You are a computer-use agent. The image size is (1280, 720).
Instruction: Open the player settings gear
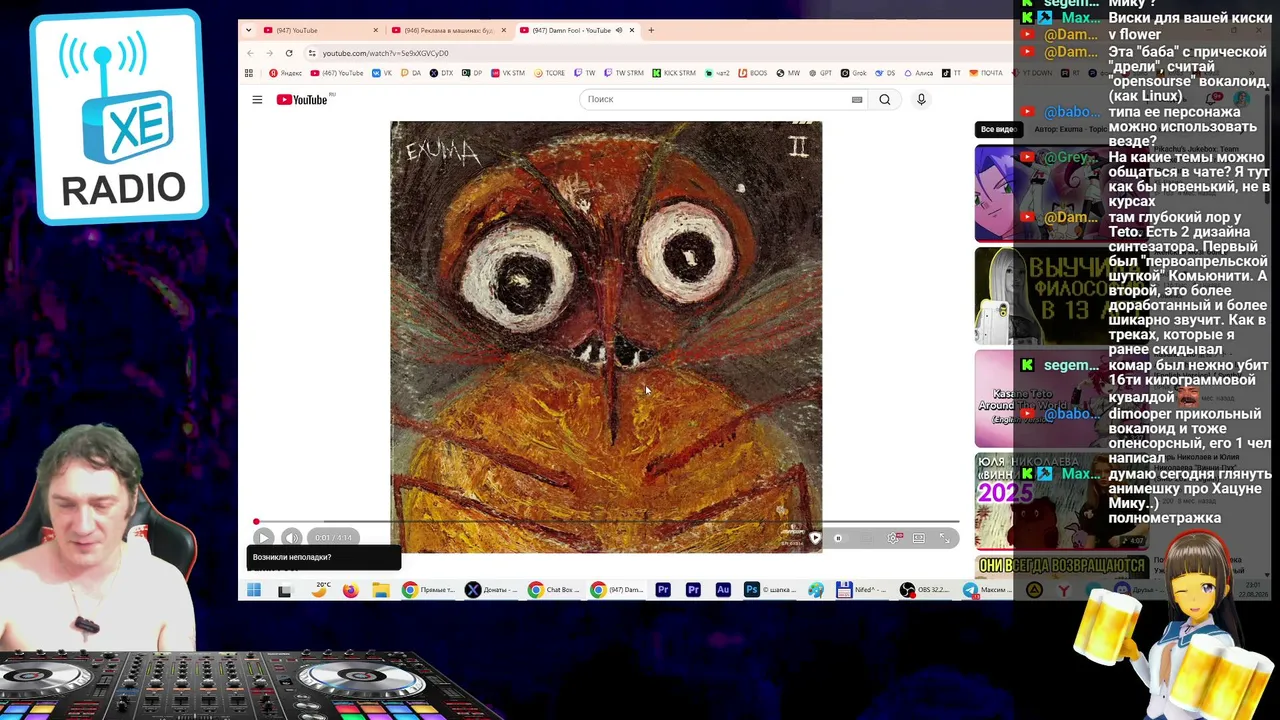[x=893, y=538]
